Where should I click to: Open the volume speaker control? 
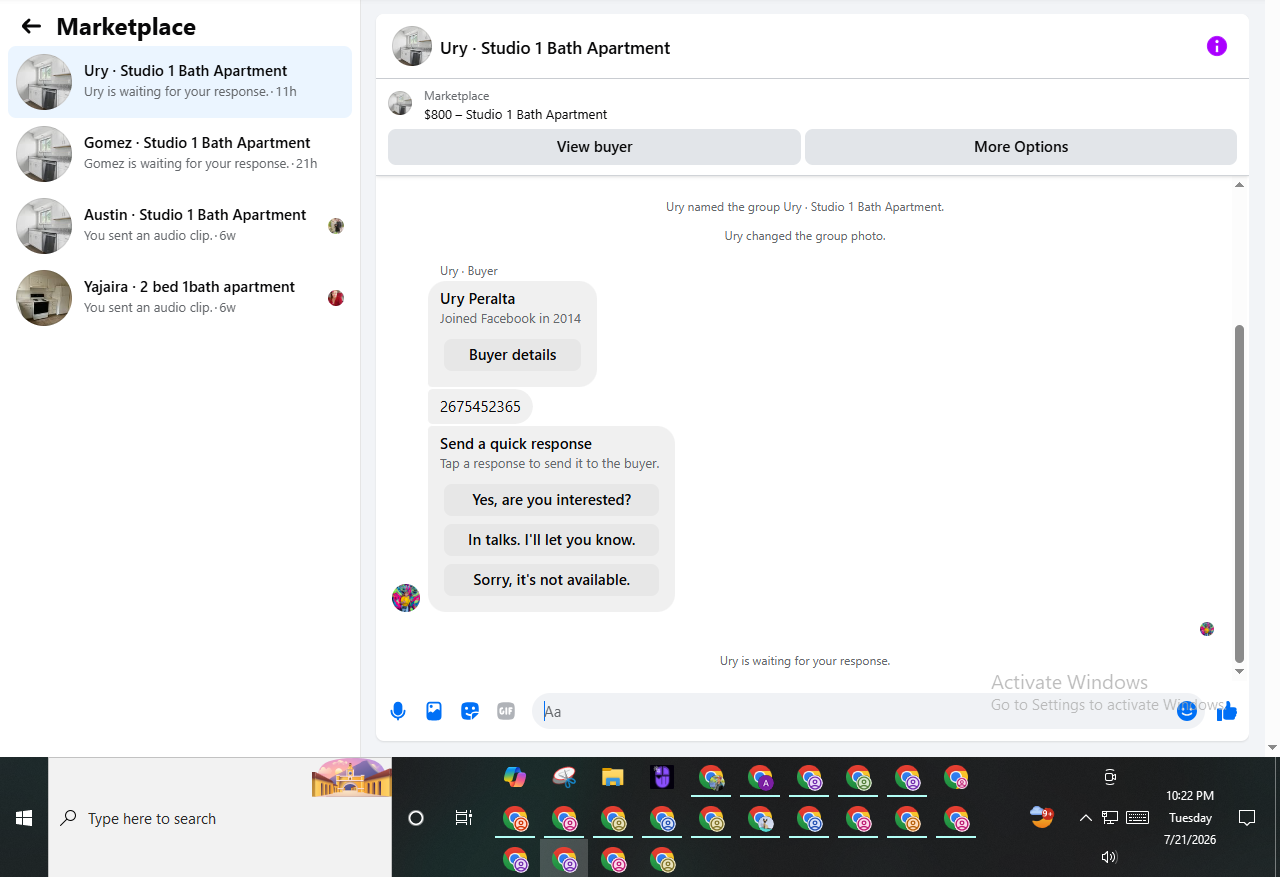click(x=1109, y=857)
